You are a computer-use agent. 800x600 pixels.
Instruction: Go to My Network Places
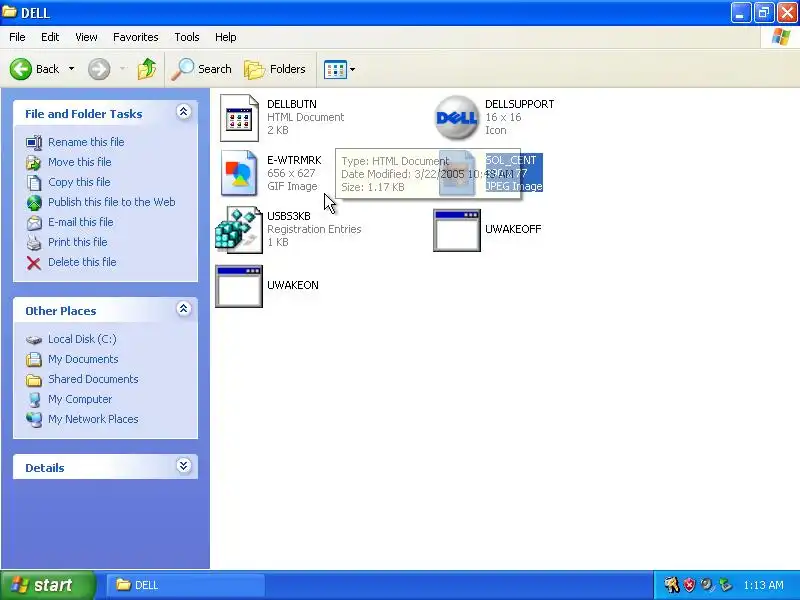click(93, 419)
